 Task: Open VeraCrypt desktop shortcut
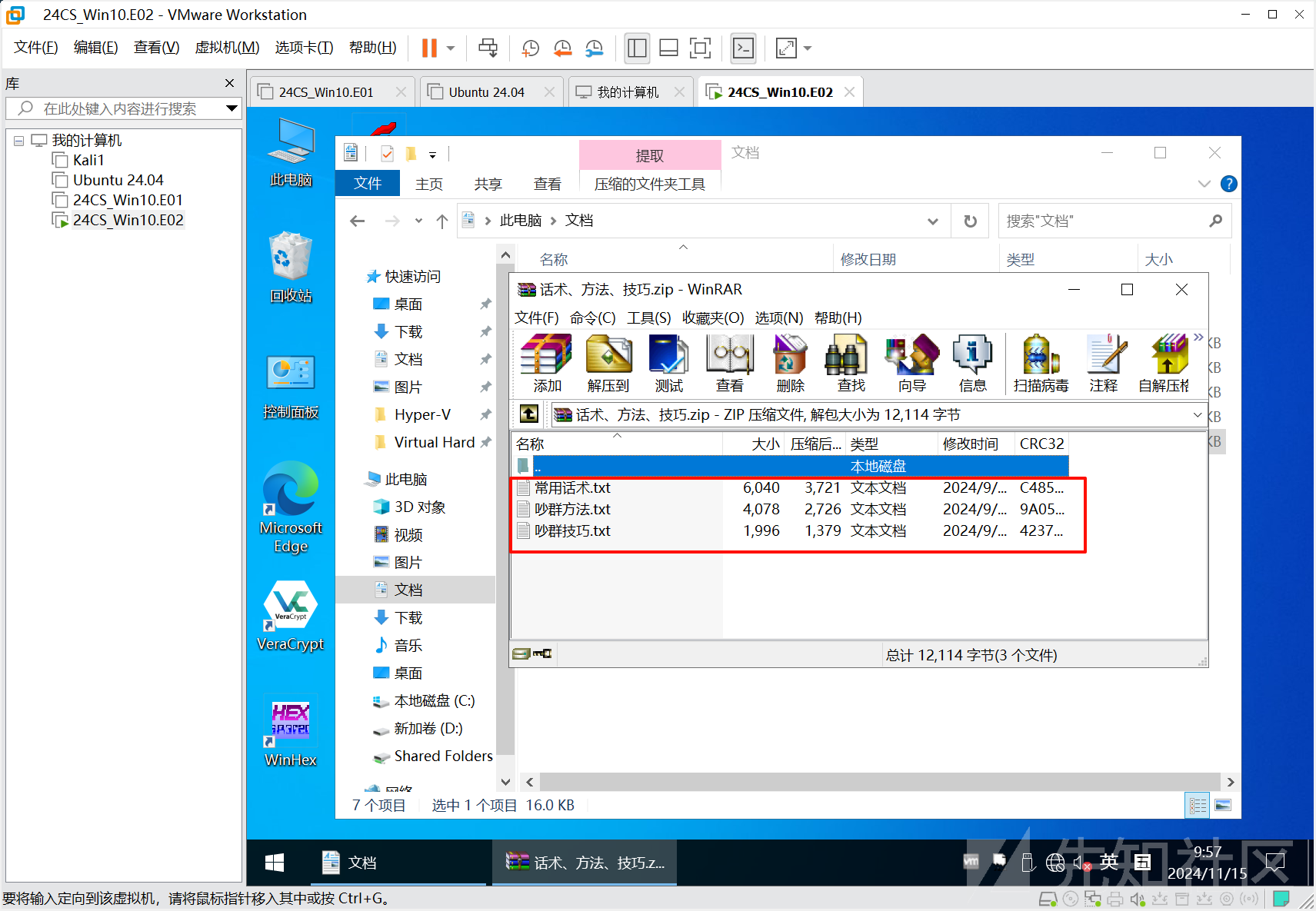pos(291,616)
